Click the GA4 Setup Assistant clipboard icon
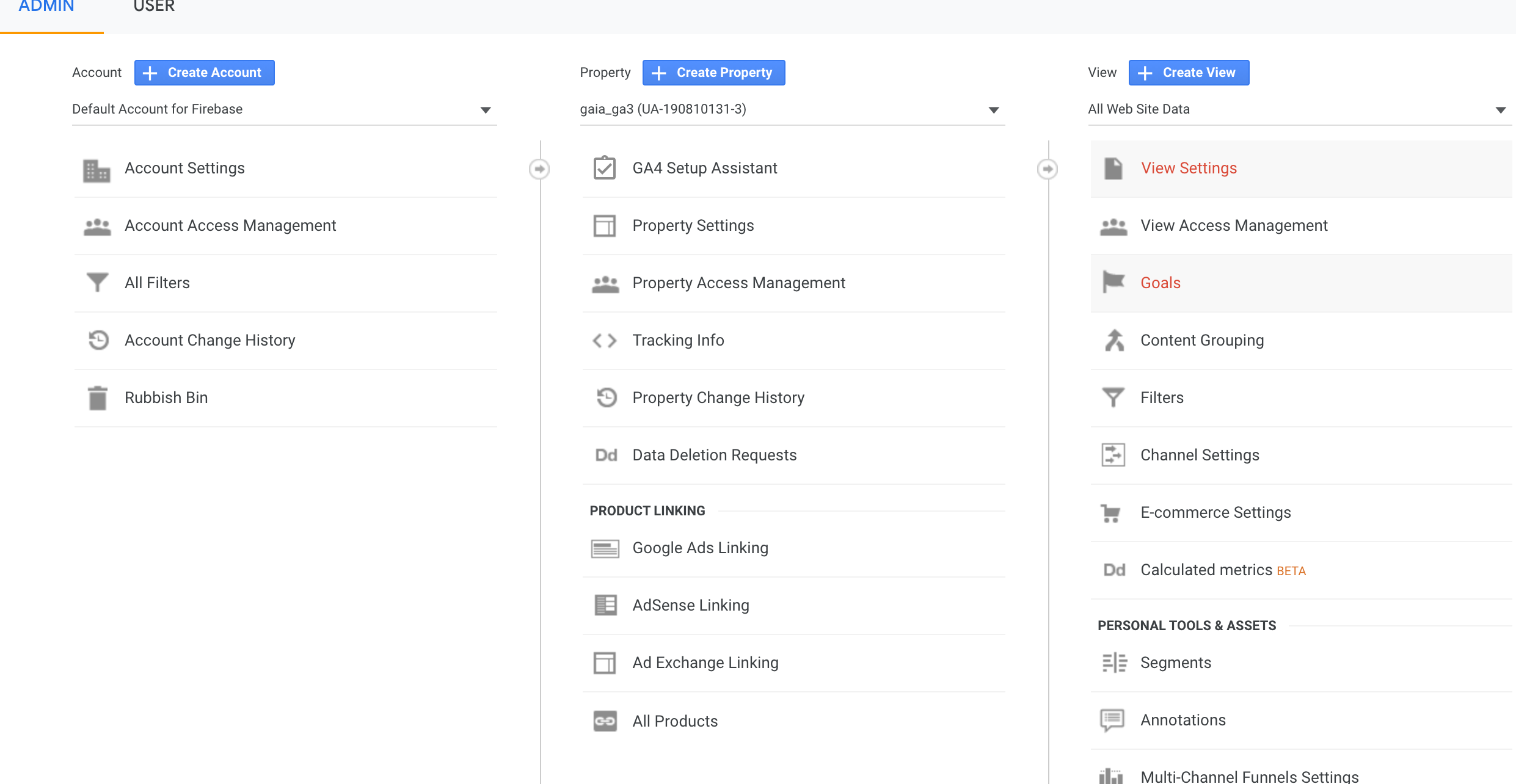 604,168
